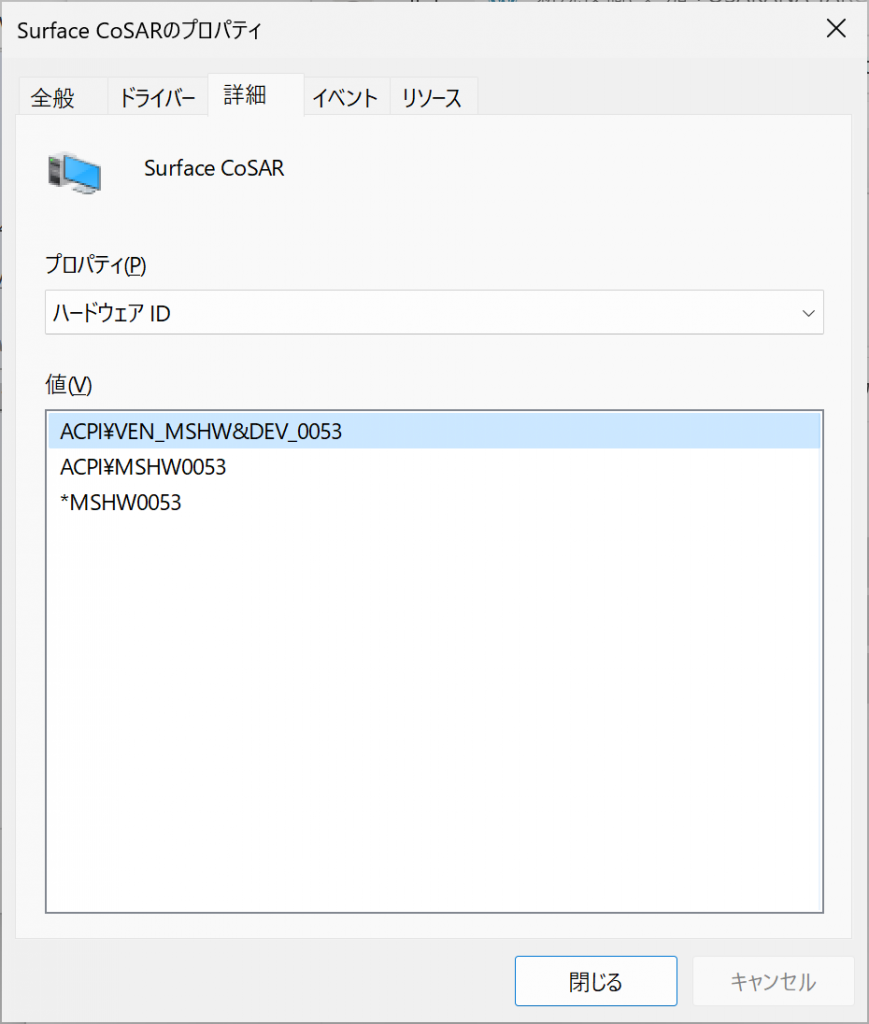Click the 閉じる button
Image resolution: width=869 pixels, height=1024 pixels.
(x=595, y=981)
